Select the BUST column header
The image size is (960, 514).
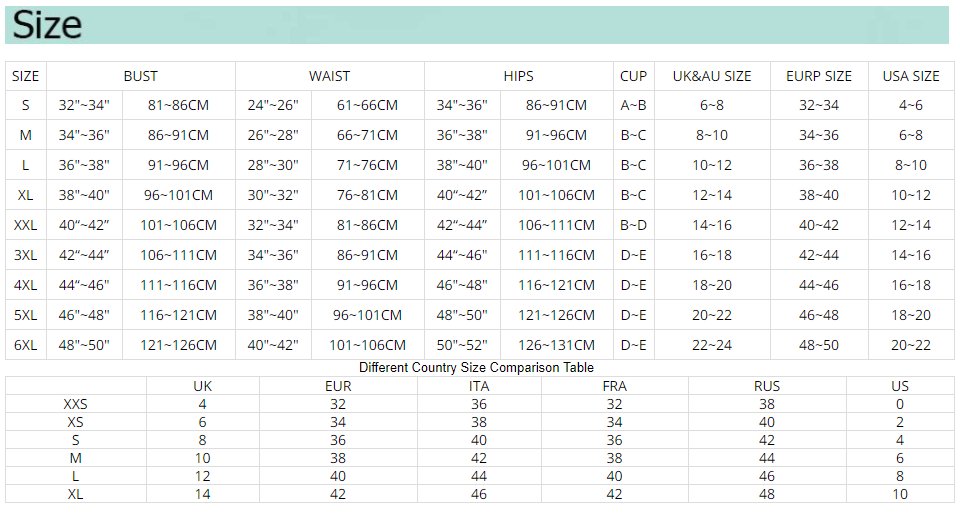click(x=140, y=76)
